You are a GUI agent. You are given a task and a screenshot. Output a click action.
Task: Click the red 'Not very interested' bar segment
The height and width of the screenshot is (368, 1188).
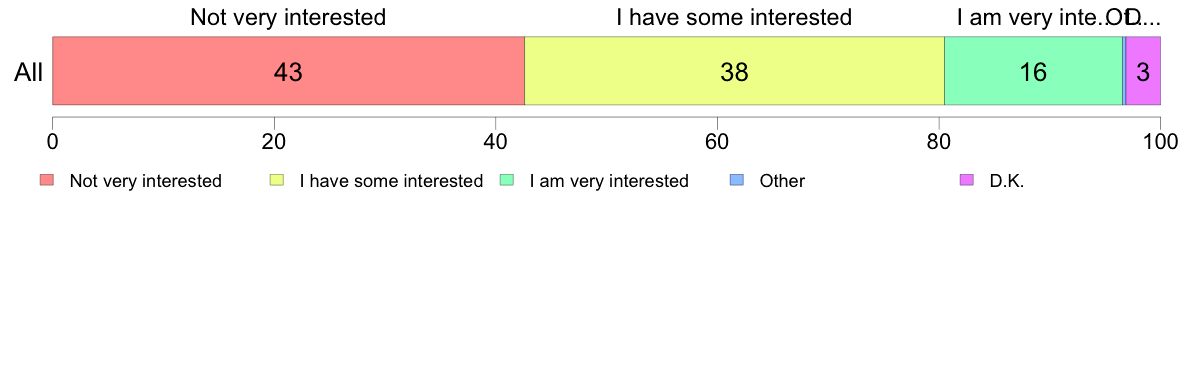click(x=288, y=70)
